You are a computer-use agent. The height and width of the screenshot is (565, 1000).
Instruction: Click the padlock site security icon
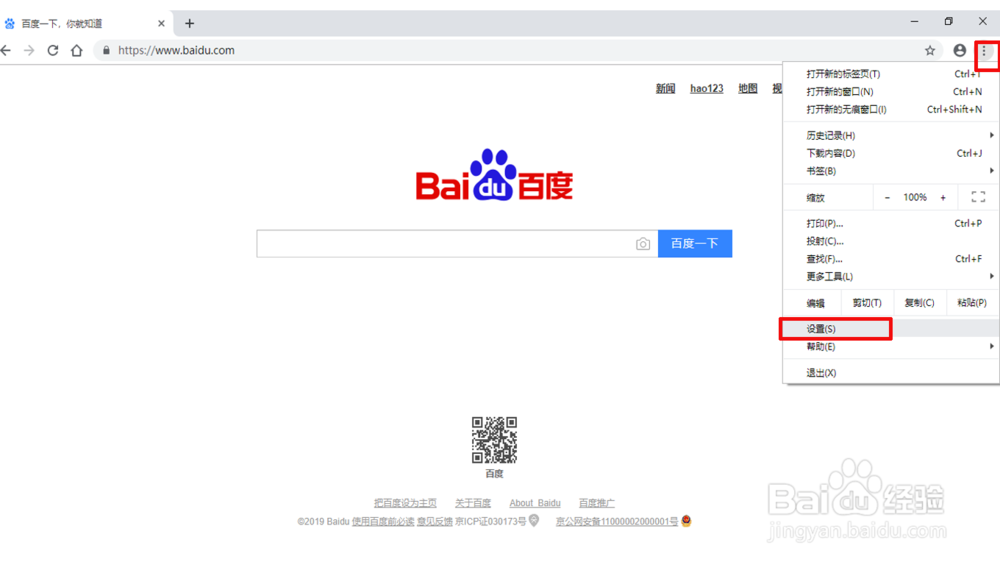pos(106,50)
